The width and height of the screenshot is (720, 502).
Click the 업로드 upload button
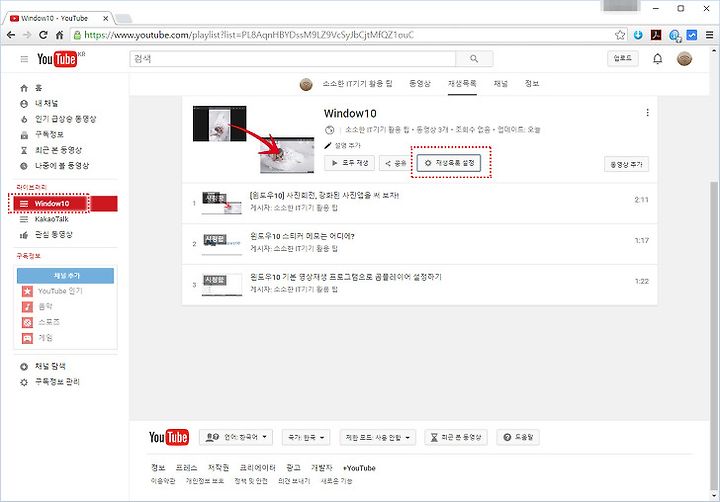coord(623,58)
